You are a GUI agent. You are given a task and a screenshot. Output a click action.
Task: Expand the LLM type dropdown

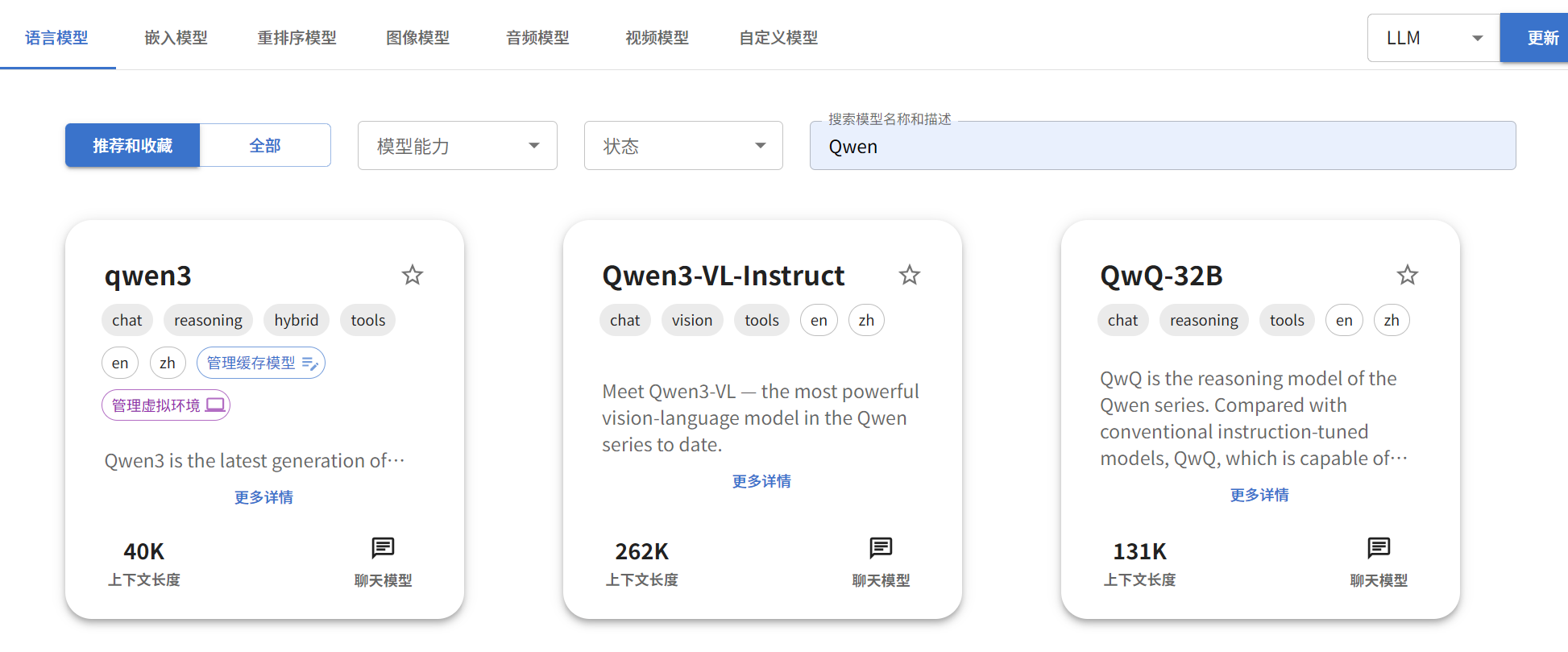(1433, 38)
